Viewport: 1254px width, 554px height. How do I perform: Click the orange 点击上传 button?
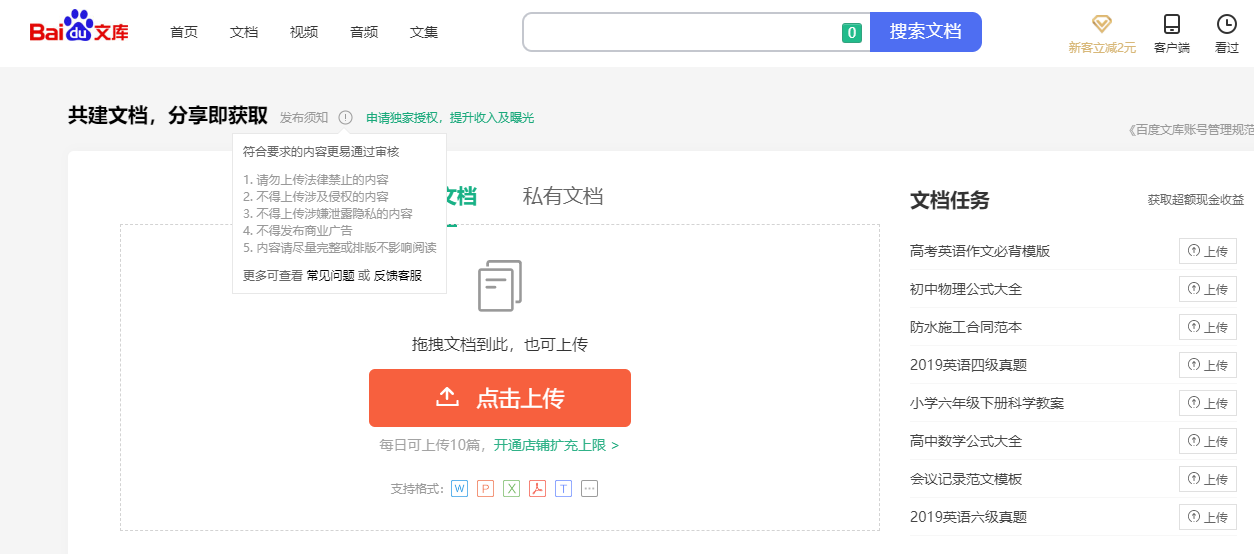pos(500,398)
